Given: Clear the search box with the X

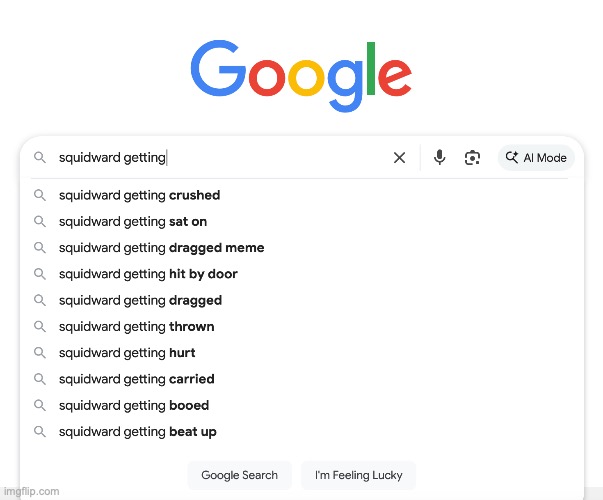Looking at the screenshot, I should pyautogui.click(x=400, y=157).
